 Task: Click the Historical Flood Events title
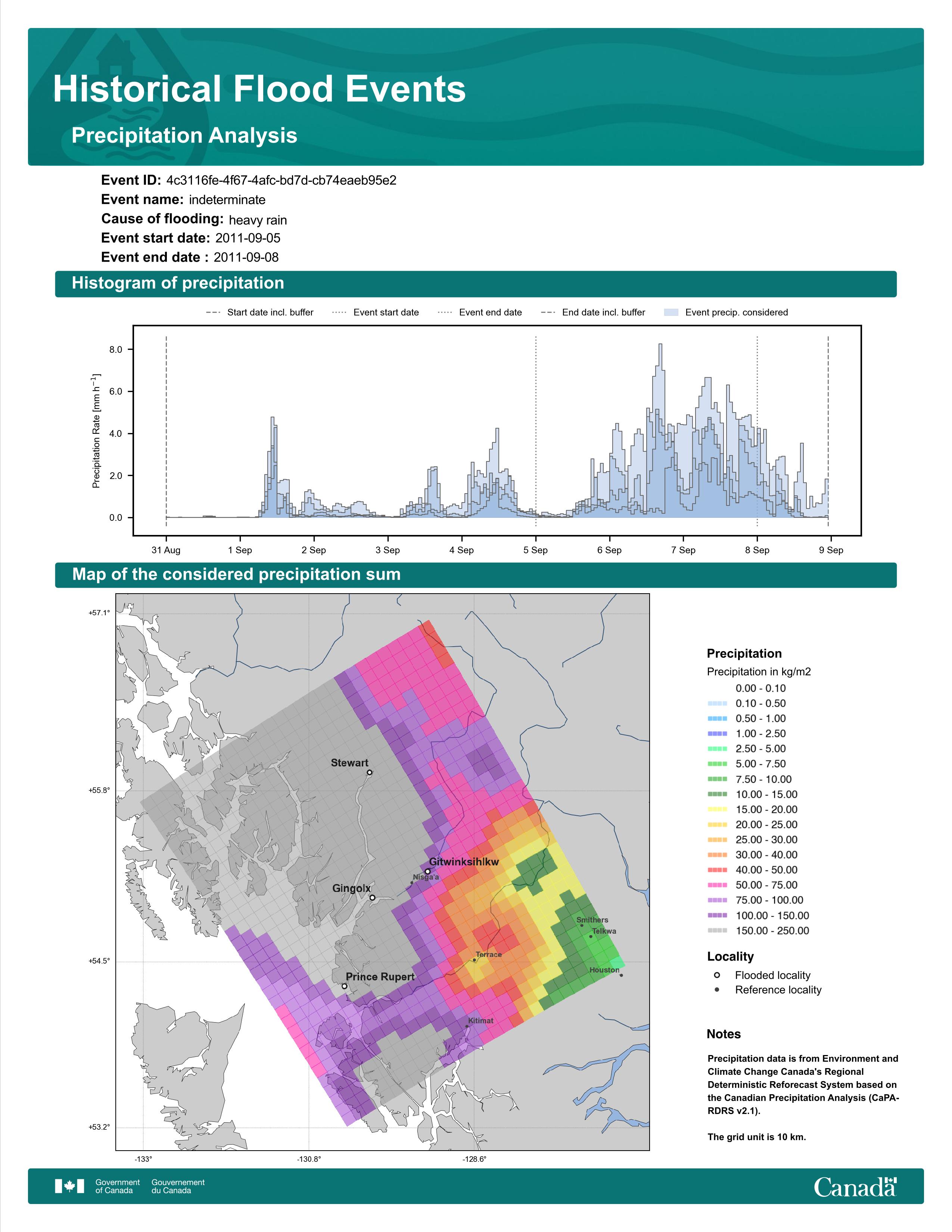pos(259,89)
